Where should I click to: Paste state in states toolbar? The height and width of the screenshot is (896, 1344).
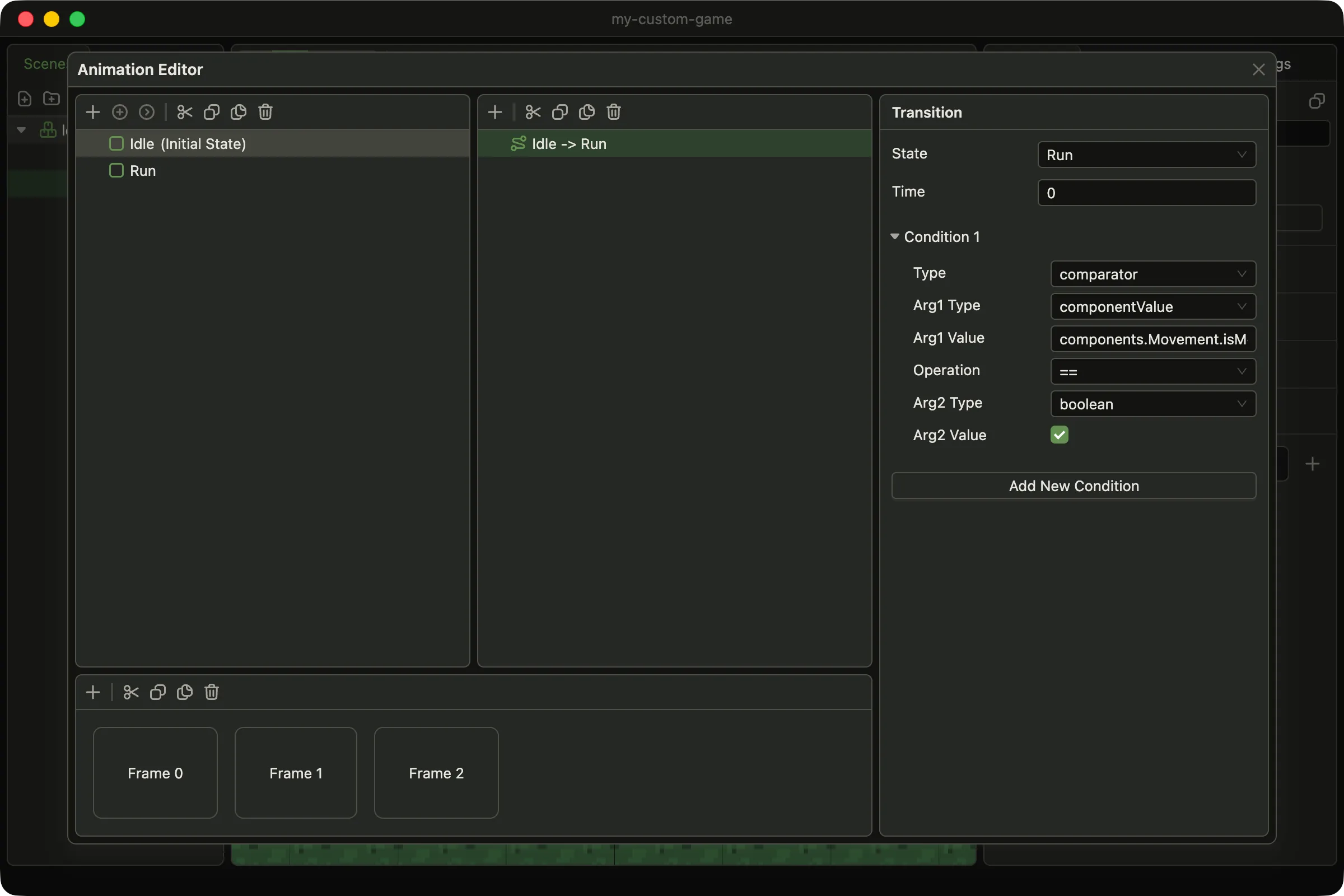click(239, 112)
